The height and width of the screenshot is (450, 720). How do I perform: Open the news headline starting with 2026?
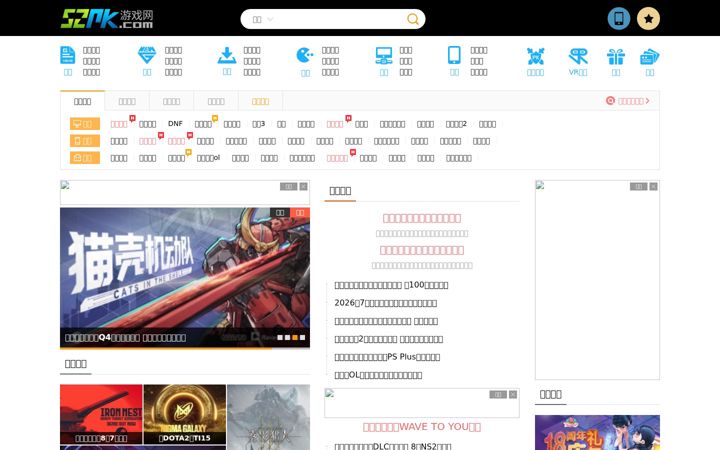tap(386, 303)
